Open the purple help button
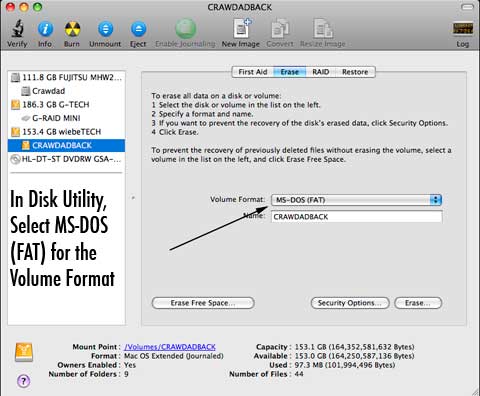 coord(23,381)
